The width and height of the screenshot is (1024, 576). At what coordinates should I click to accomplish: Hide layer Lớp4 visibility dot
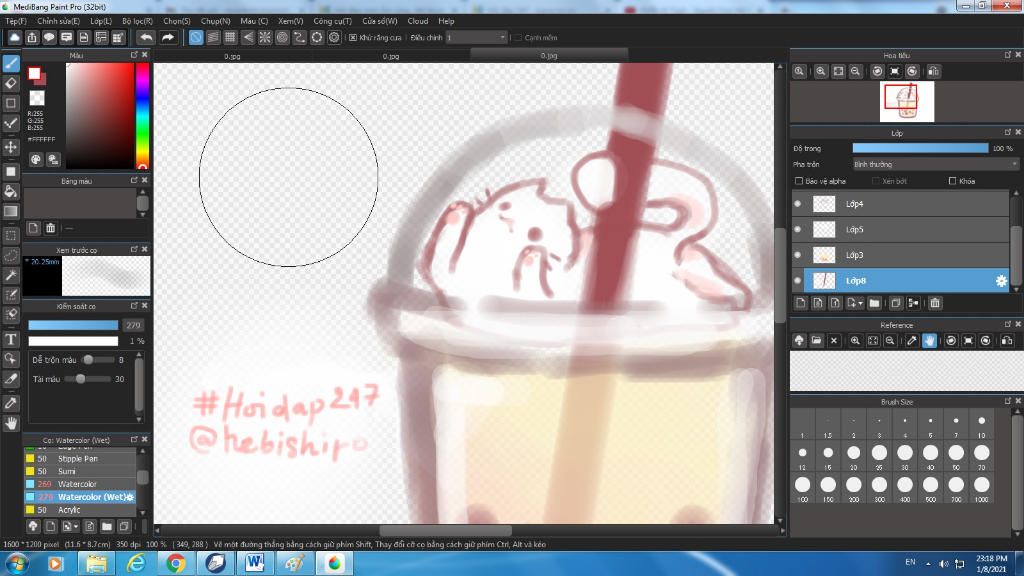pos(798,204)
